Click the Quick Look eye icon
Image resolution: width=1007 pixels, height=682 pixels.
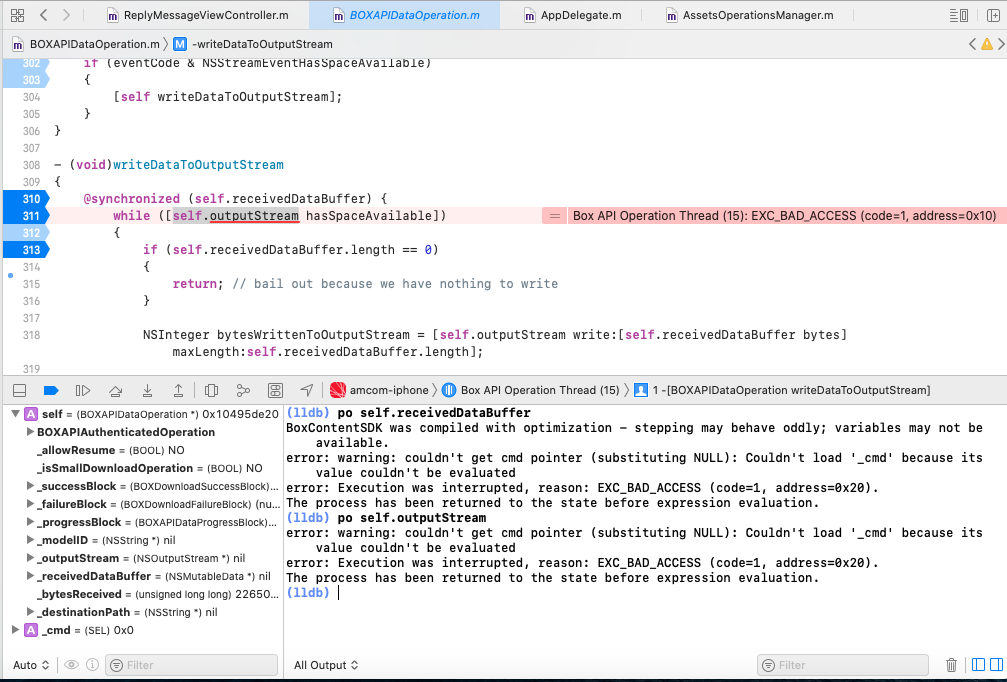[70, 664]
